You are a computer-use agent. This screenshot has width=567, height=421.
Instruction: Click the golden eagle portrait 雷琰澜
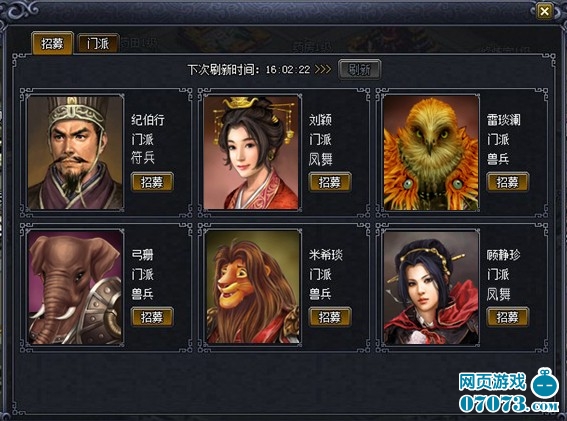[431, 152]
